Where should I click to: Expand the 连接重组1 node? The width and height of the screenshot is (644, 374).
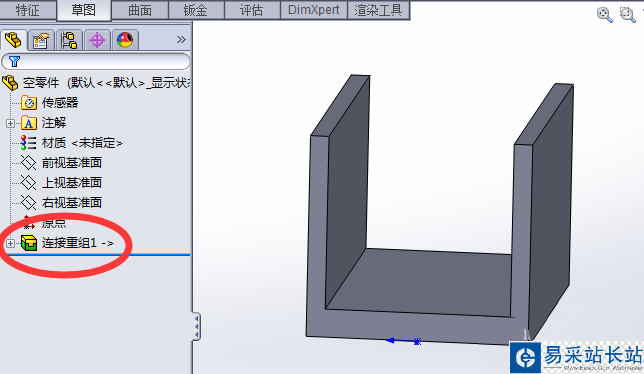coord(10,243)
